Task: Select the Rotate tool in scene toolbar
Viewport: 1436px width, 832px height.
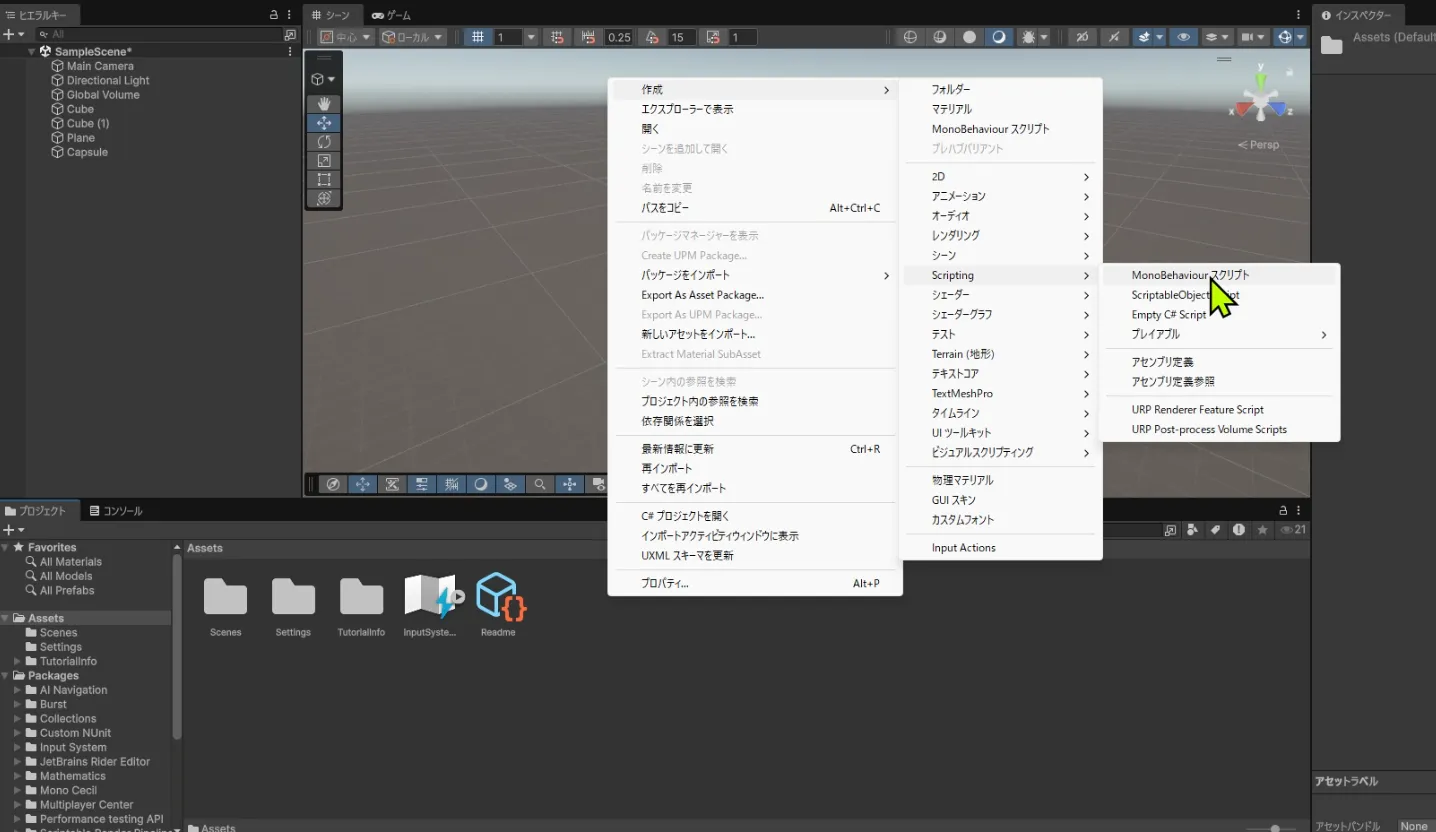Action: (x=324, y=142)
